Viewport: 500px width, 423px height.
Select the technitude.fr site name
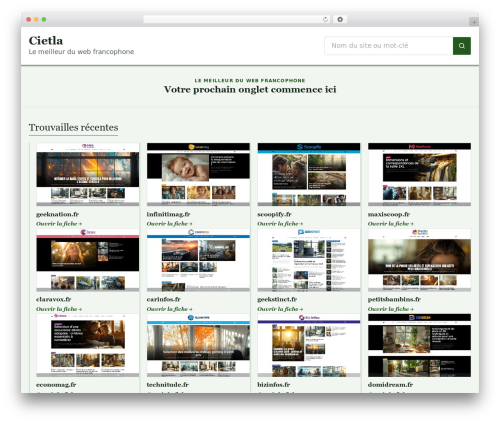tap(168, 385)
